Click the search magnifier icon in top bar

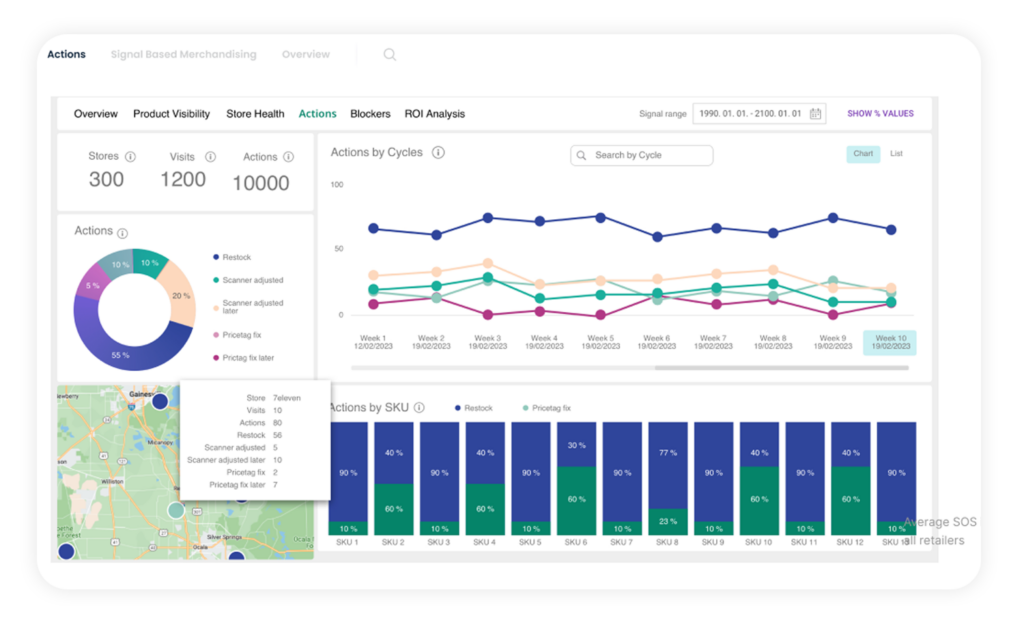[390, 55]
